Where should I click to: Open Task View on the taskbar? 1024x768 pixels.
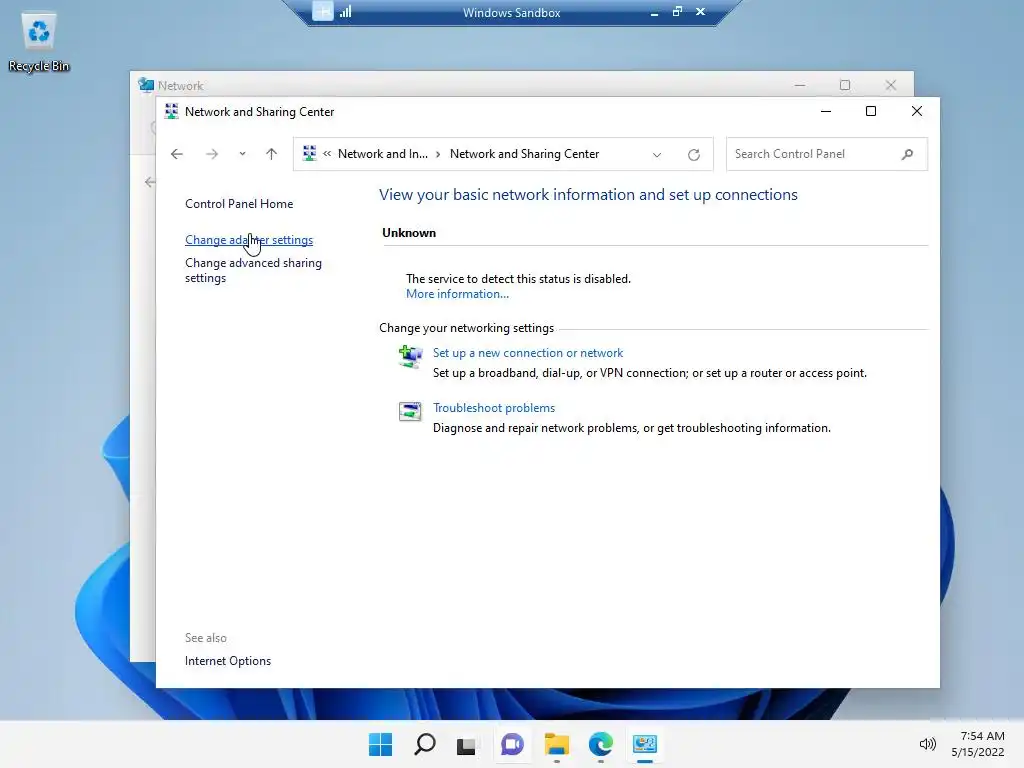[x=466, y=745]
